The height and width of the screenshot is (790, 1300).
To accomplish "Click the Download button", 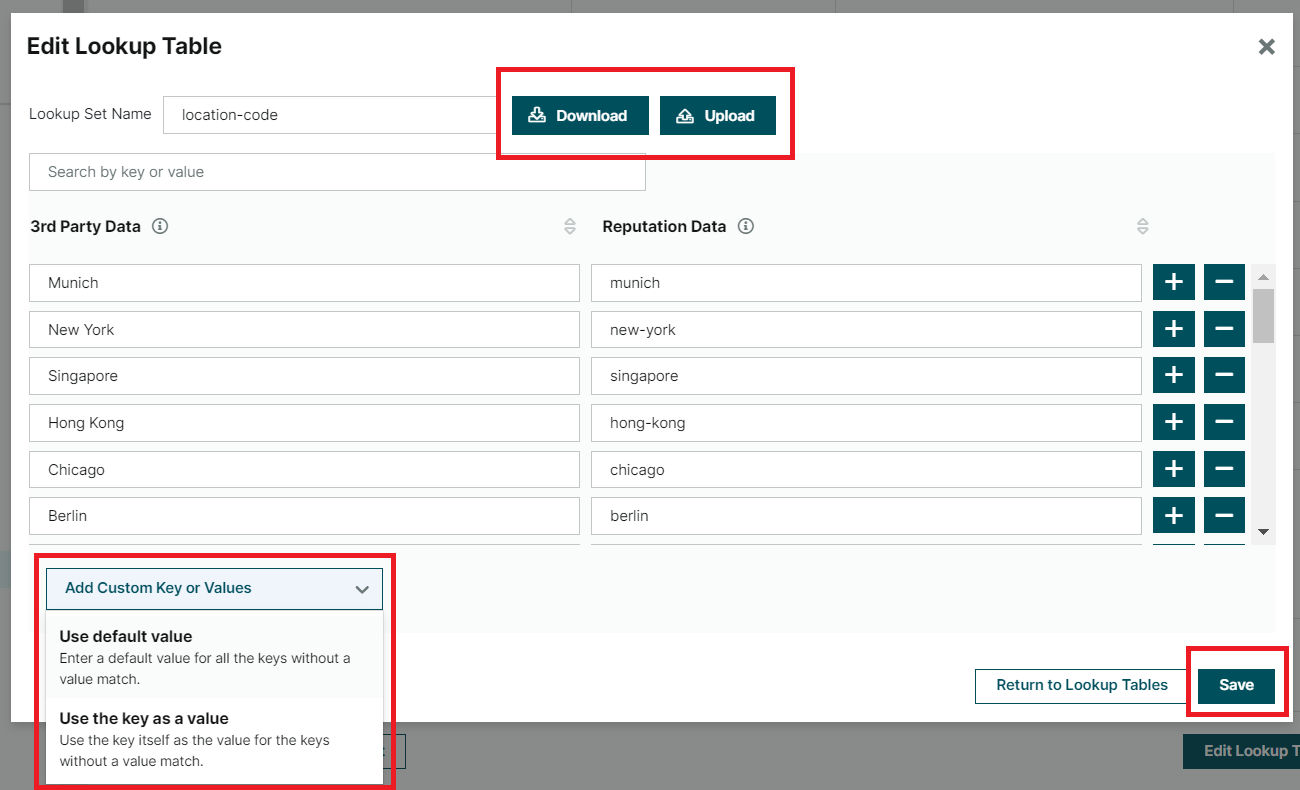I will tap(580, 115).
